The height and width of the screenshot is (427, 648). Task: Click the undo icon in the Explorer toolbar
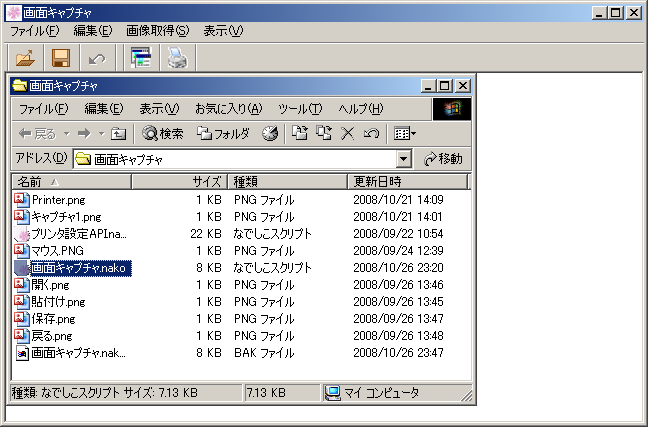(x=371, y=134)
